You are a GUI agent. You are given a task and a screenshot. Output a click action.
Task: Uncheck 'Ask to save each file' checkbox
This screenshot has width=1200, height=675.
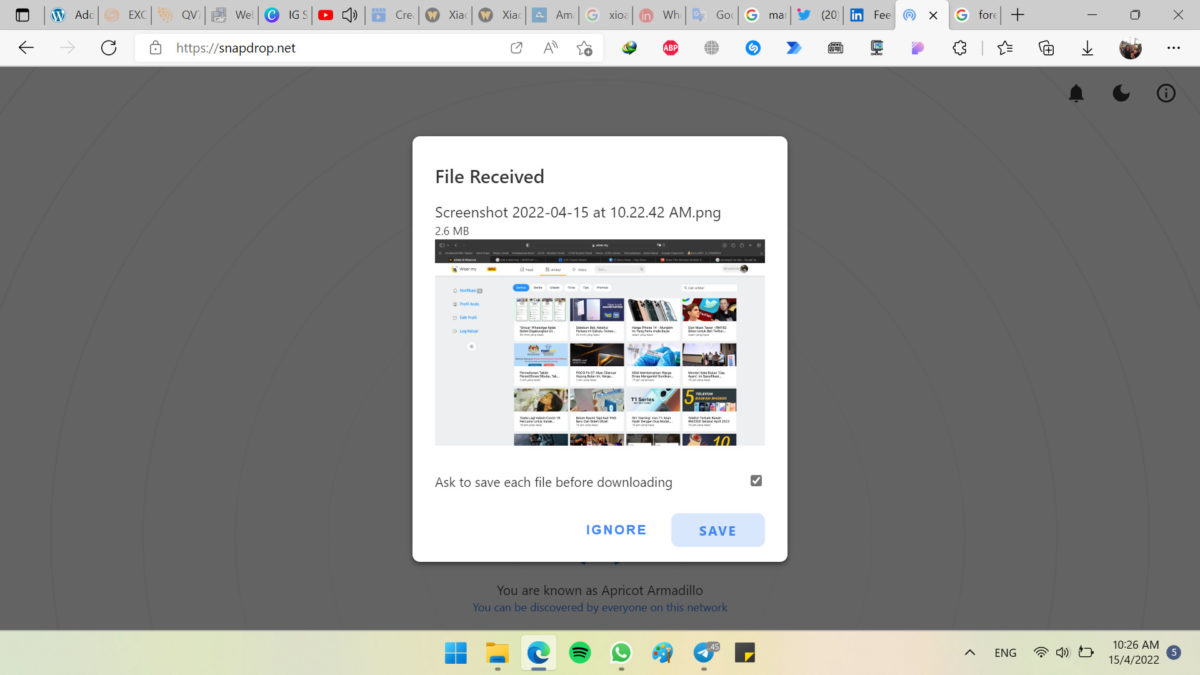coord(756,481)
